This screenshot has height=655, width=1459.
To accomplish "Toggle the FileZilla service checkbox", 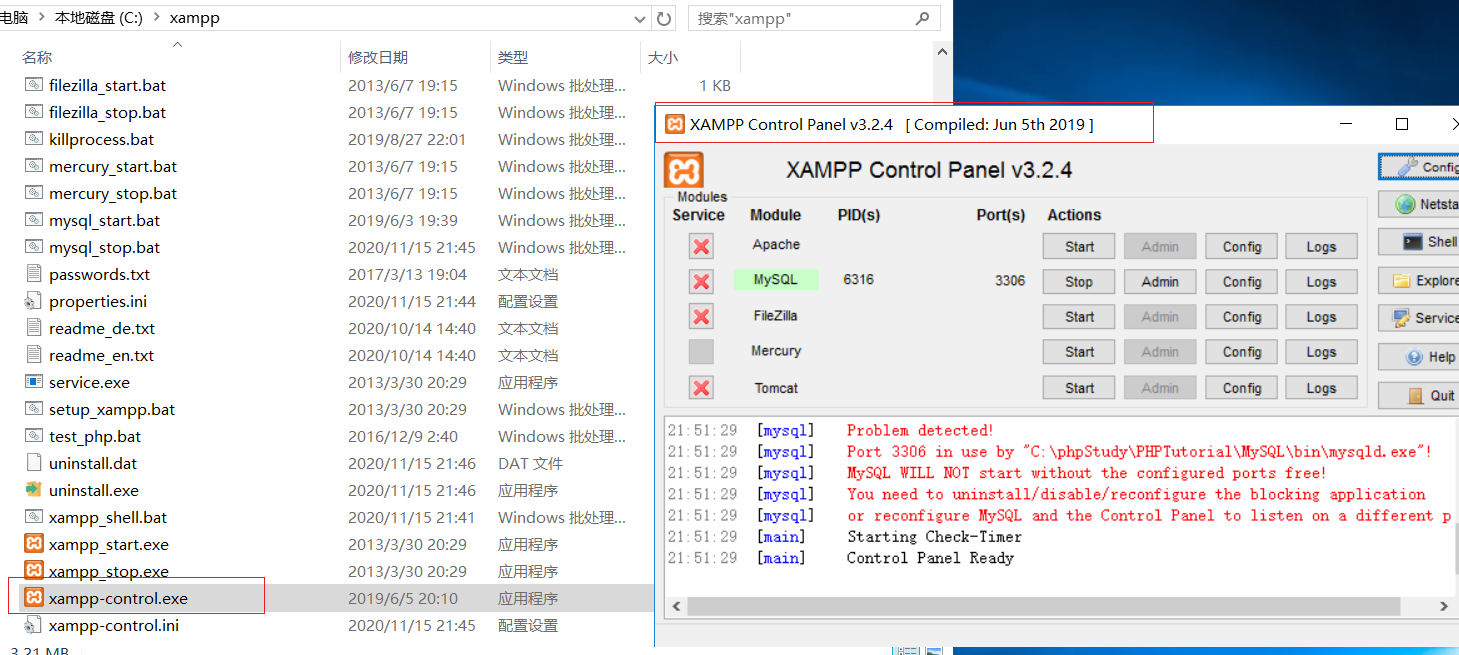I will [x=701, y=317].
